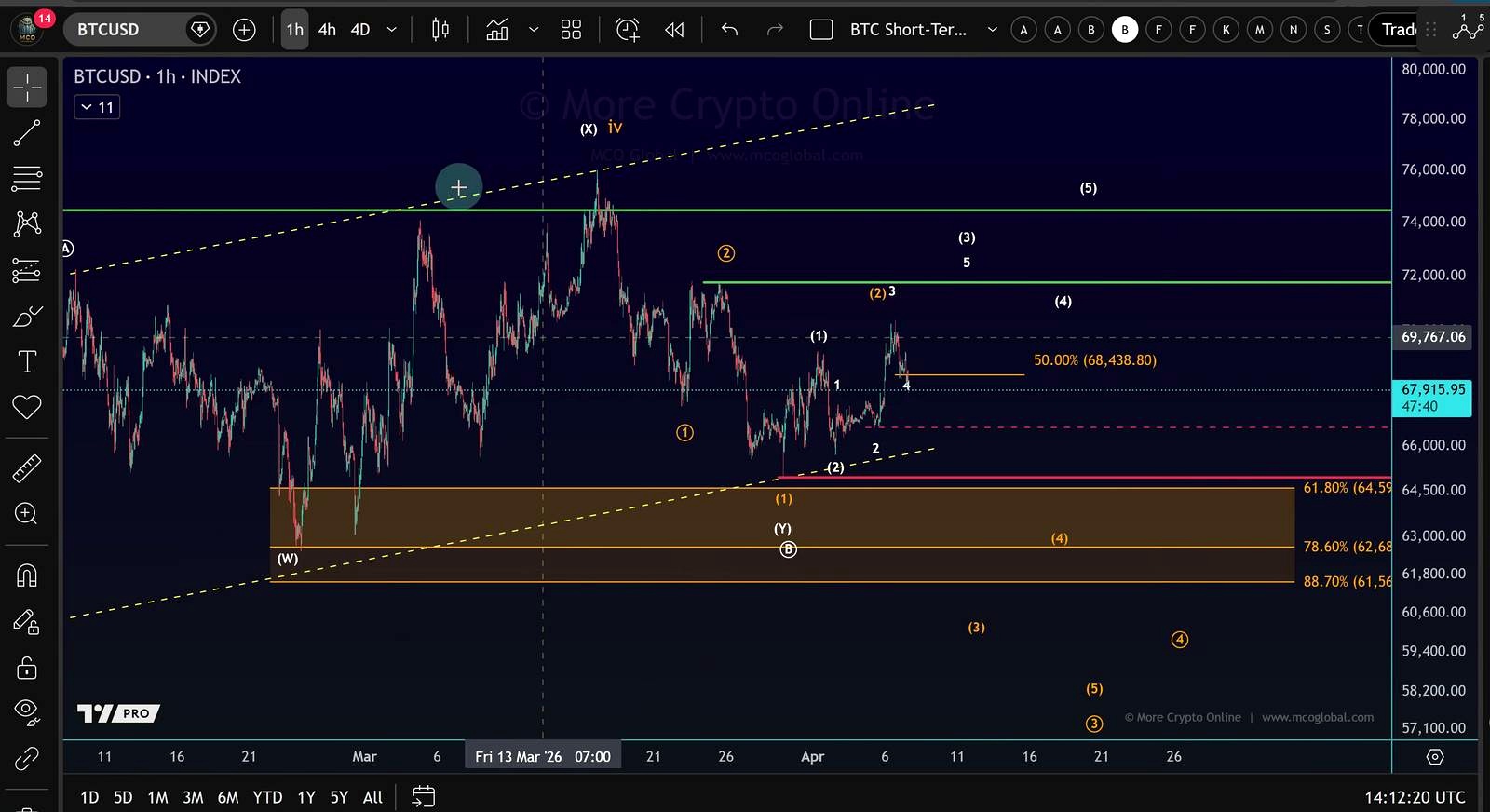Set the date range to 1D
The image size is (1490, 812).
pos(89,797)
